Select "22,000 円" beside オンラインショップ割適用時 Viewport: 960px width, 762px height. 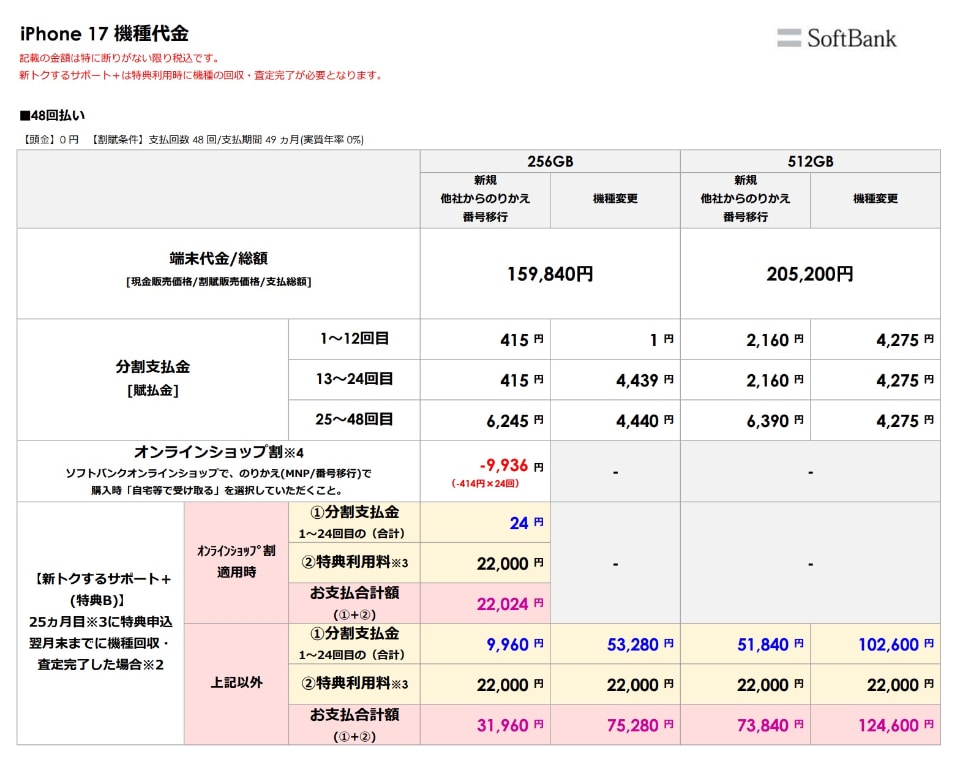click(510, 563)
